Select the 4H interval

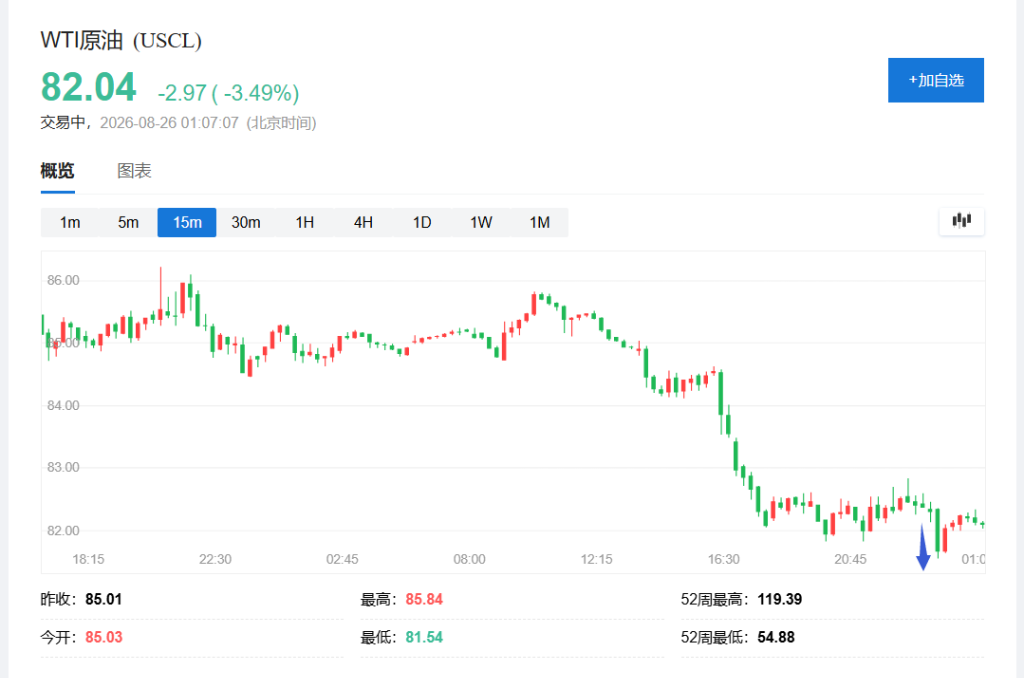click(363, 223)
